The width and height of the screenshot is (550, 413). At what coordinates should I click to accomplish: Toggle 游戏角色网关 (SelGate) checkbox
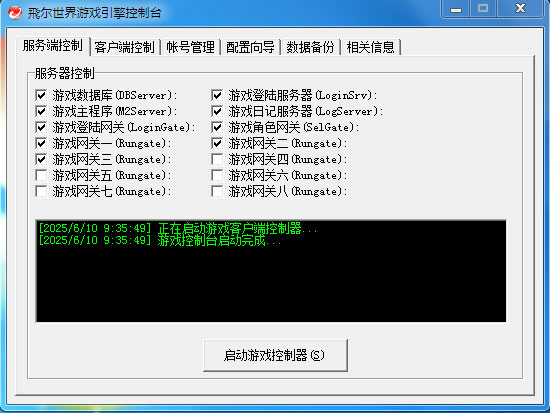(217, 127)
